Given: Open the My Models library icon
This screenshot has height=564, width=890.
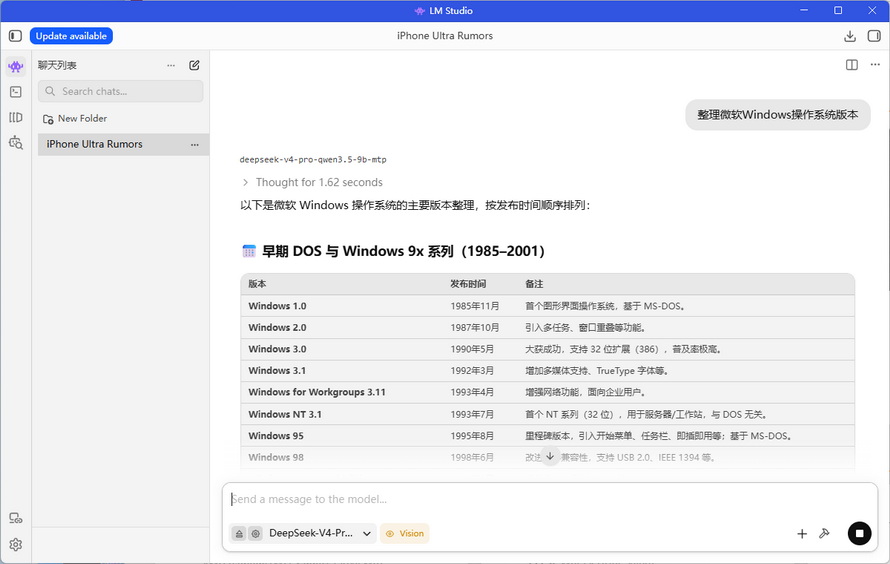Looking at the screenshot, I should tap(16, 117).
